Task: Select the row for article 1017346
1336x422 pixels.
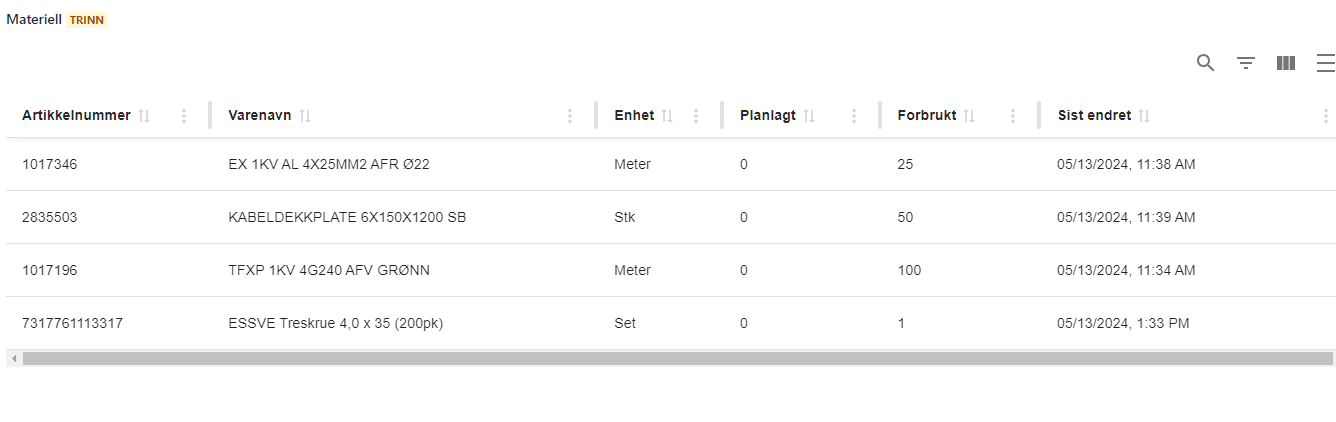Action: coord(50,164)
